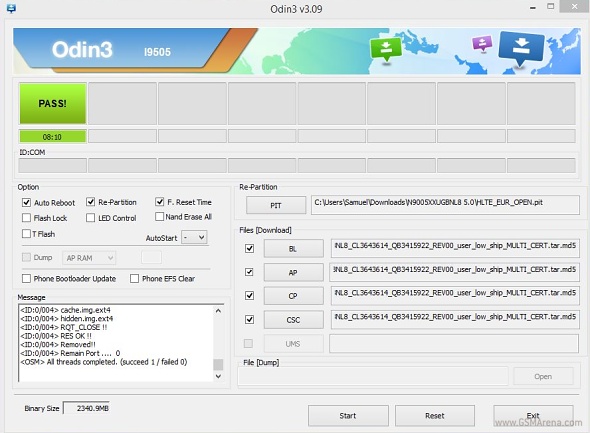This screenshot has height=433, width=590.
Task: Click the Start button
Action: tap(348, 416)
